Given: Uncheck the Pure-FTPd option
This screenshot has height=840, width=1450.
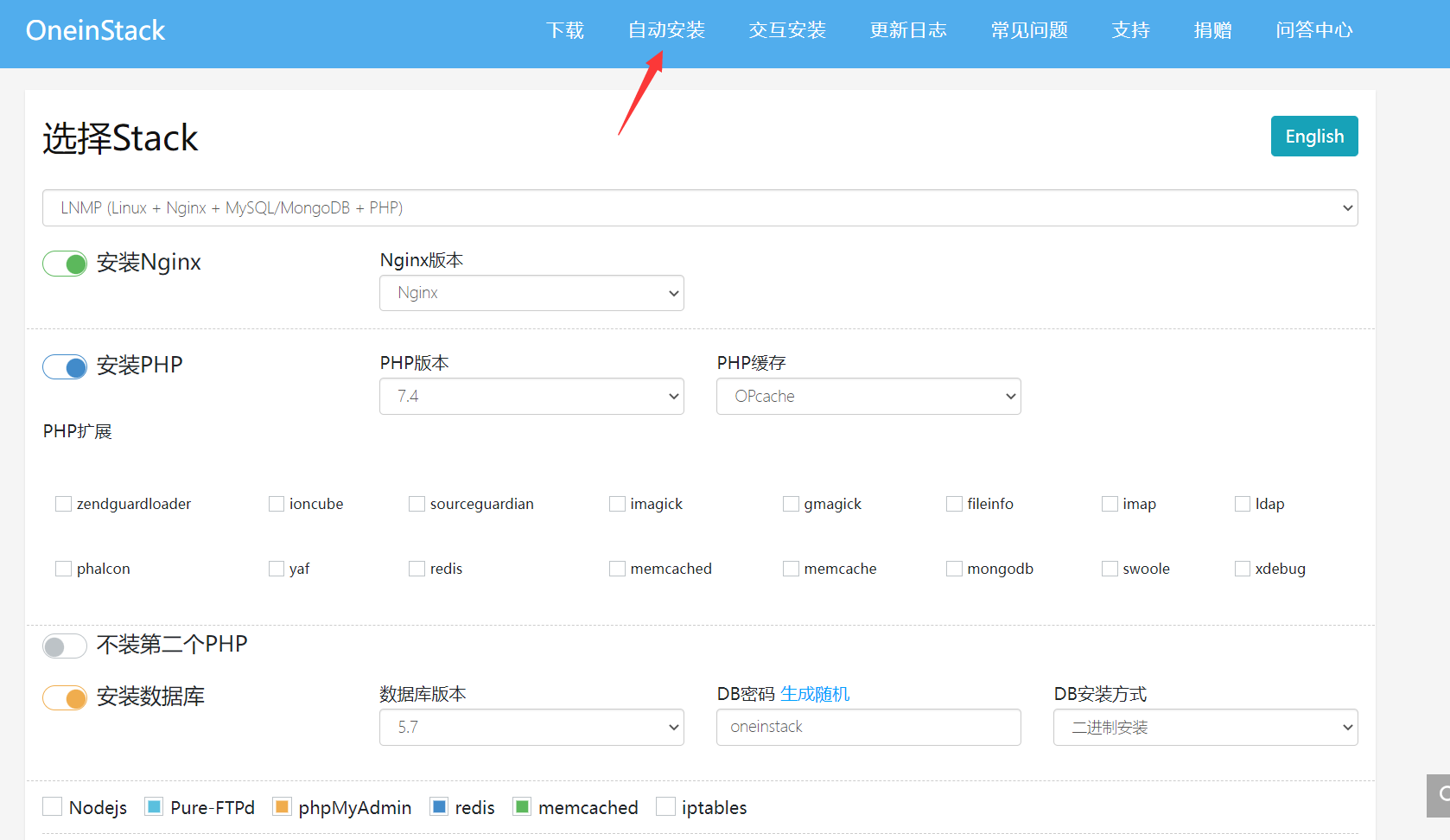Looking at the screenshot, I should [154, 806].
